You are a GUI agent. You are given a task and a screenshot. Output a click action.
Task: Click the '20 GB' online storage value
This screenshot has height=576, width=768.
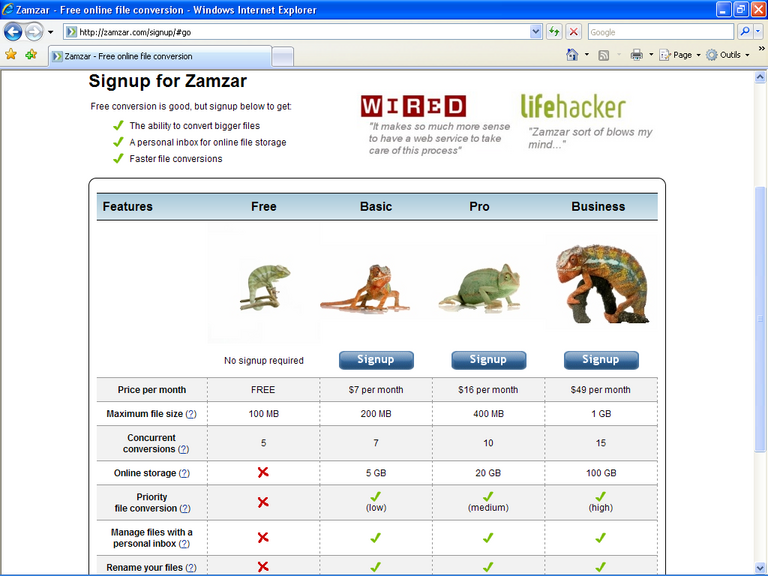[x=488, y=473]
